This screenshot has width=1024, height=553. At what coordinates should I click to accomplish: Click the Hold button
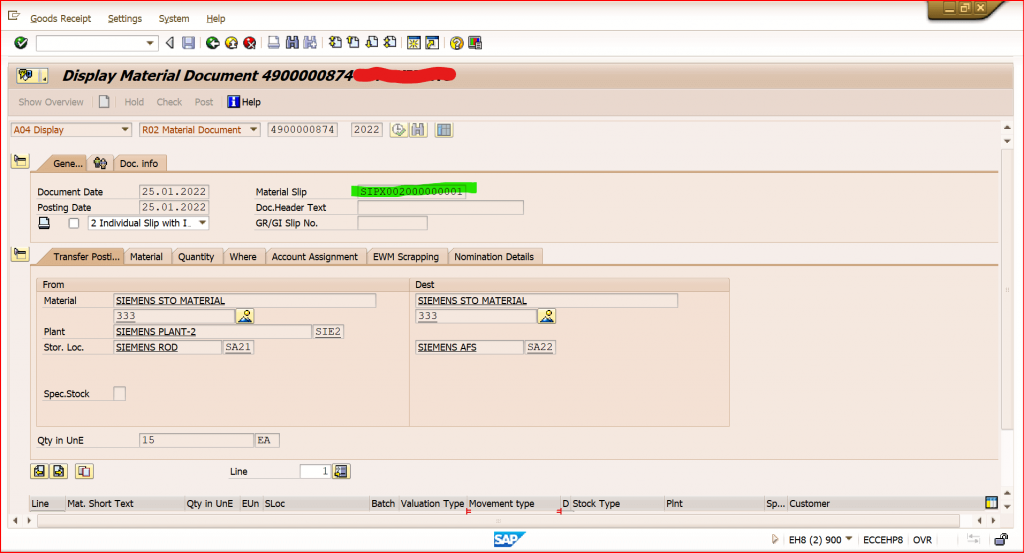tap(134, 102)
